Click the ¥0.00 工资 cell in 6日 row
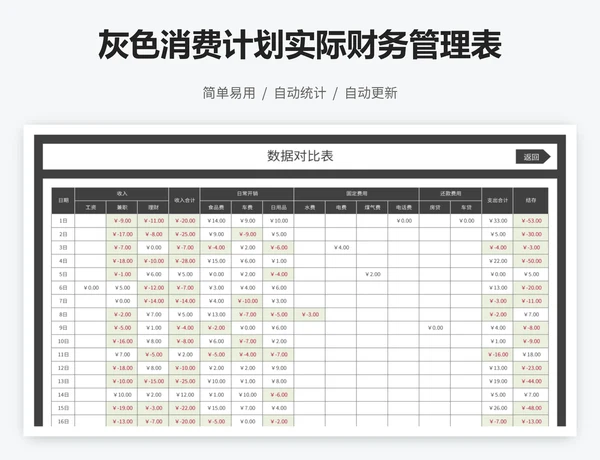This screenshot has width=600, height=460. click(x=91, y=288)
